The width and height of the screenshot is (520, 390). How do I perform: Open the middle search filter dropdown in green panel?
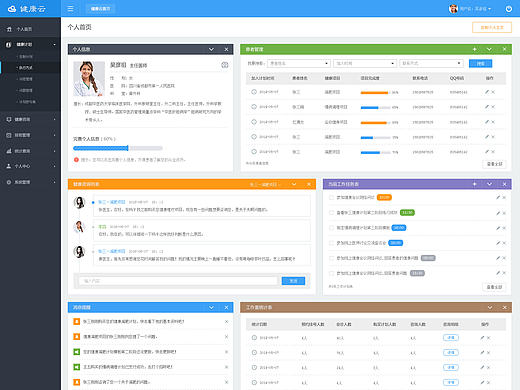click(365, 63)
